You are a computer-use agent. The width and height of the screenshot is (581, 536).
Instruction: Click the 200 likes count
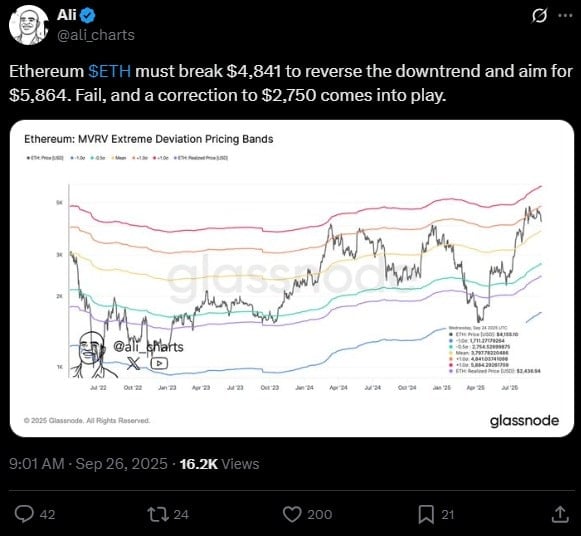coord(319,515)
